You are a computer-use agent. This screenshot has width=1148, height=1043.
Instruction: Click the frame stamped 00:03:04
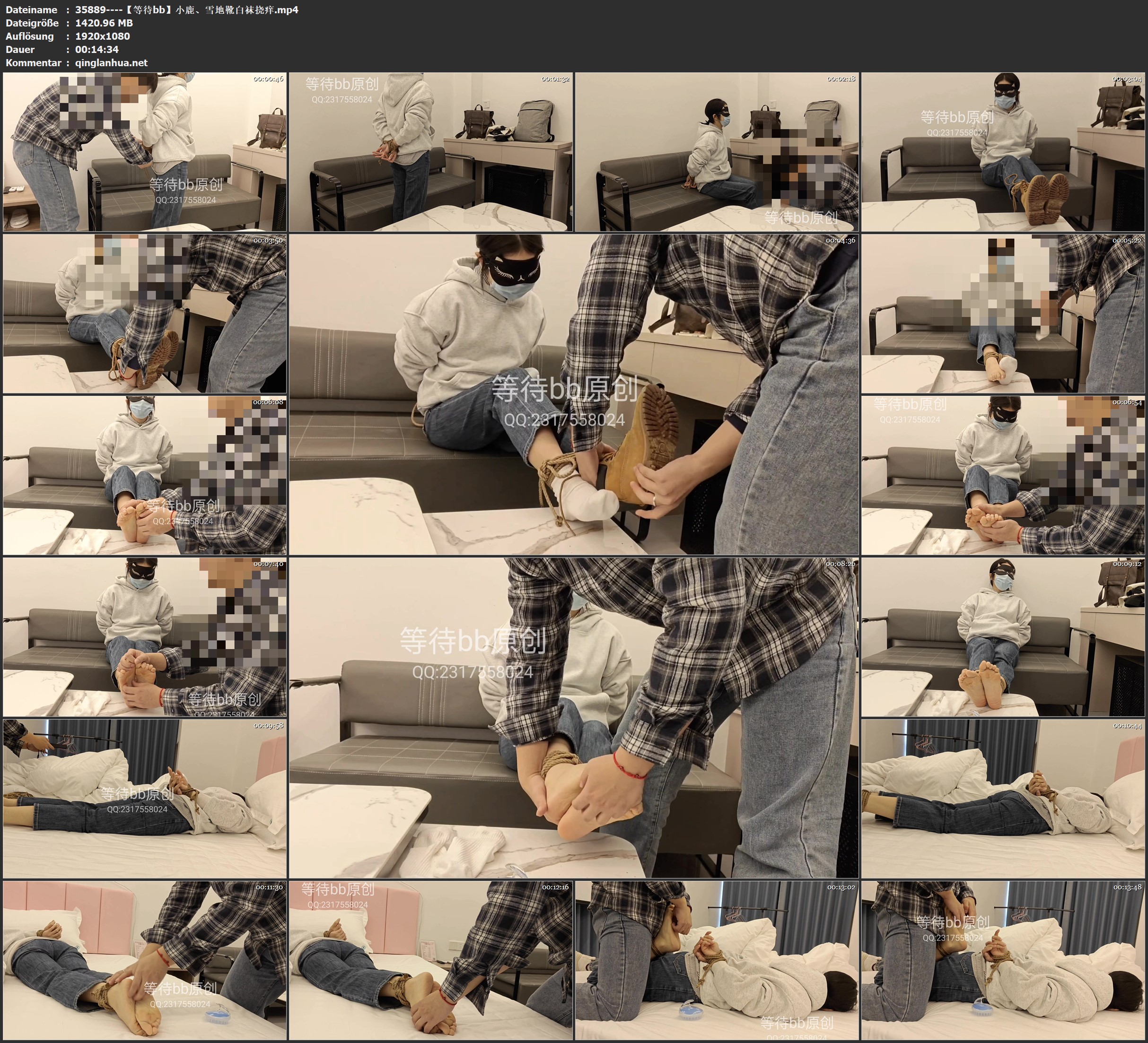pos(1003,151)
